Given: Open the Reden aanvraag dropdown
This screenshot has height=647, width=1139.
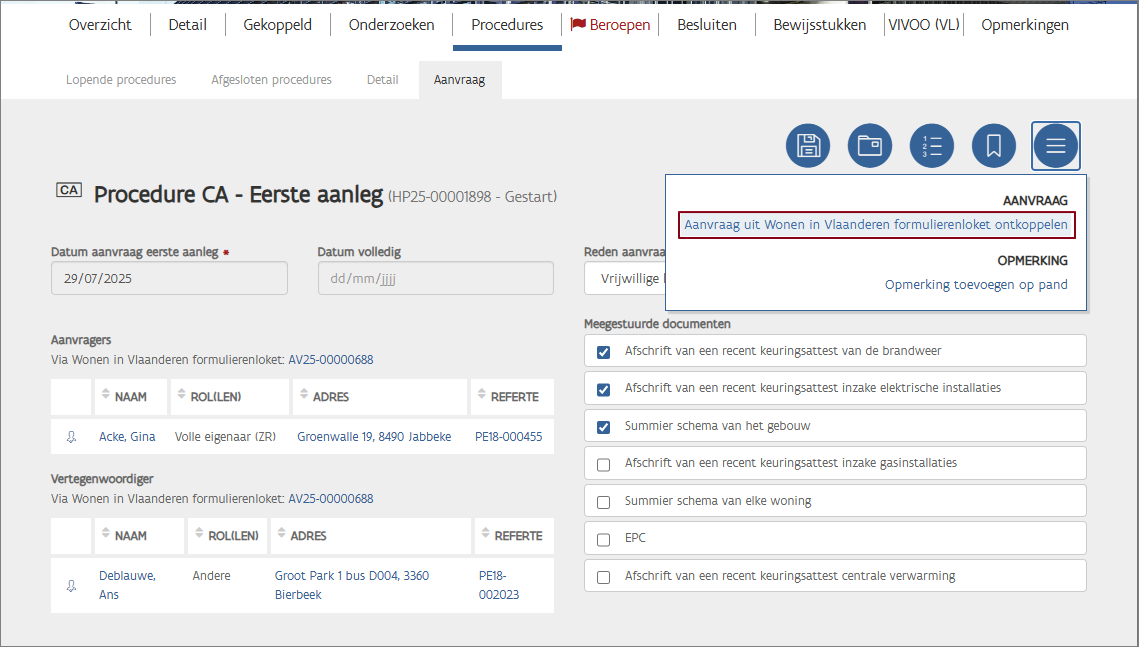Looking at the screenshot, I should pos(624,279).
